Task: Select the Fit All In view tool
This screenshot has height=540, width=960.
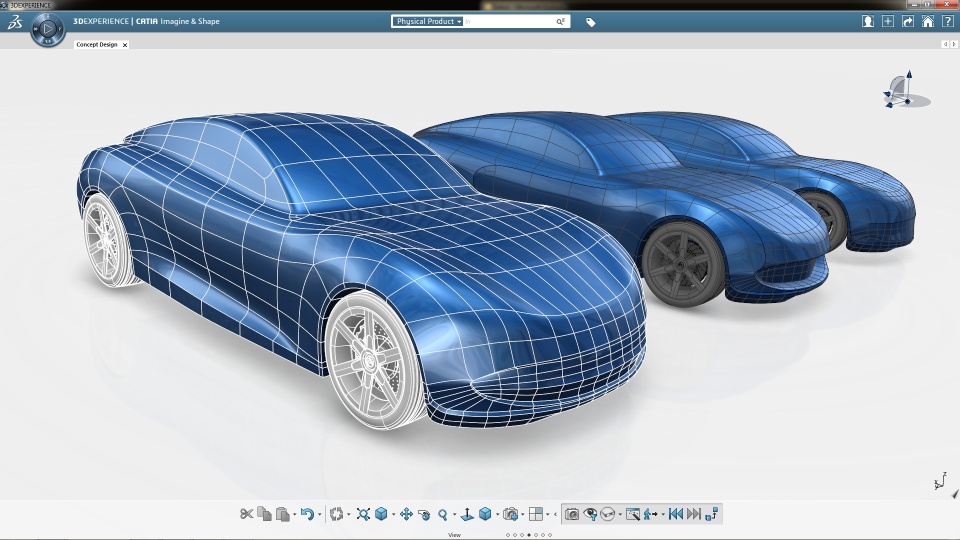Action: 363,514
